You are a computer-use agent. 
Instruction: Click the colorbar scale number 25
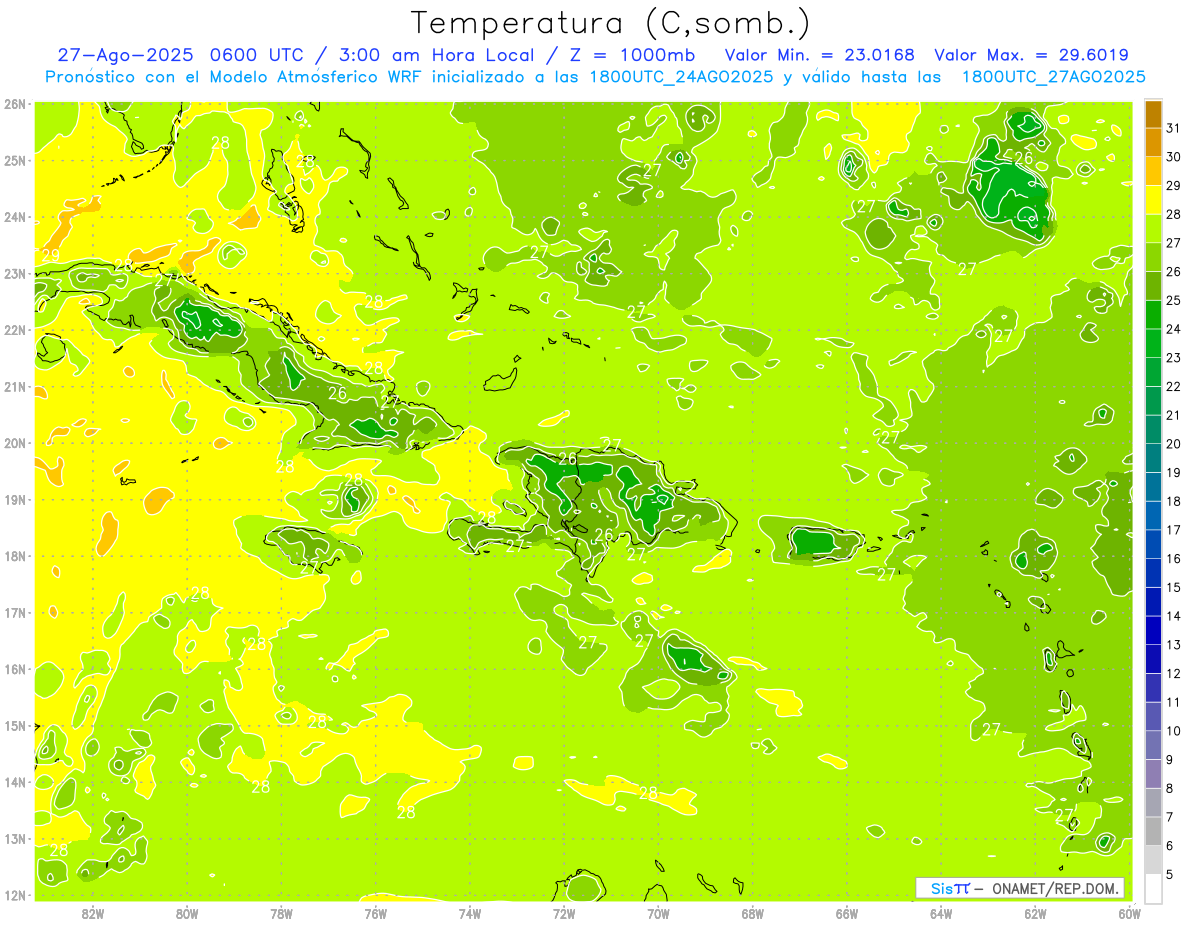[1174, 300]
